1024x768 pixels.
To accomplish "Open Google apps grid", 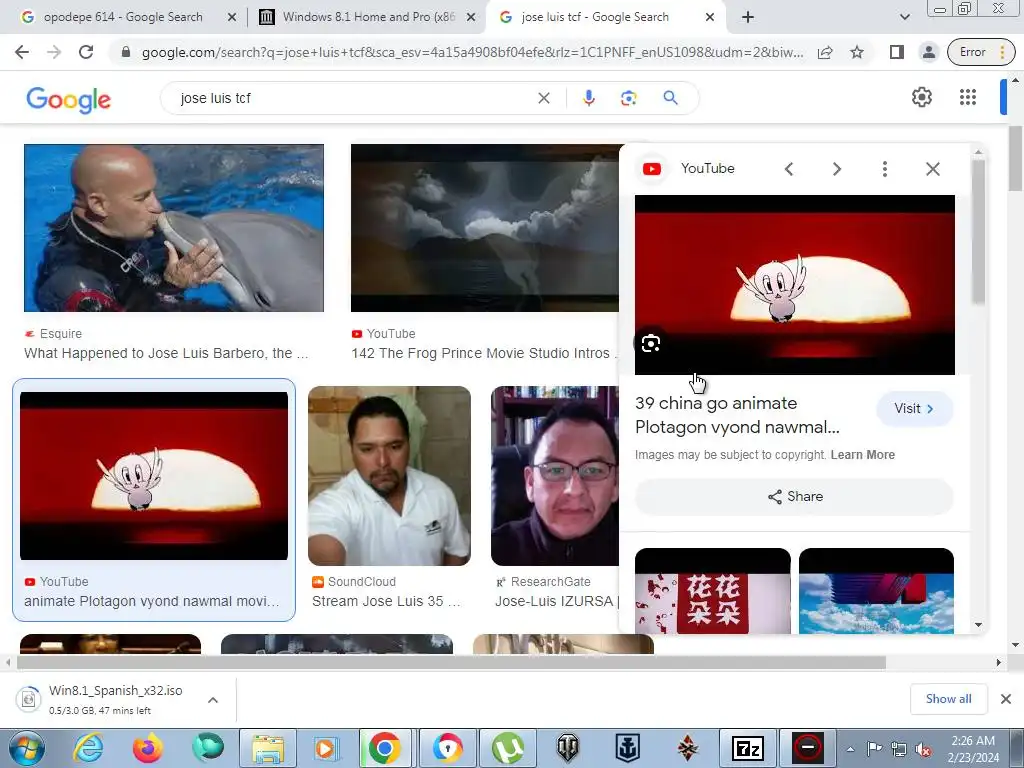I will (x=968, y=97).
